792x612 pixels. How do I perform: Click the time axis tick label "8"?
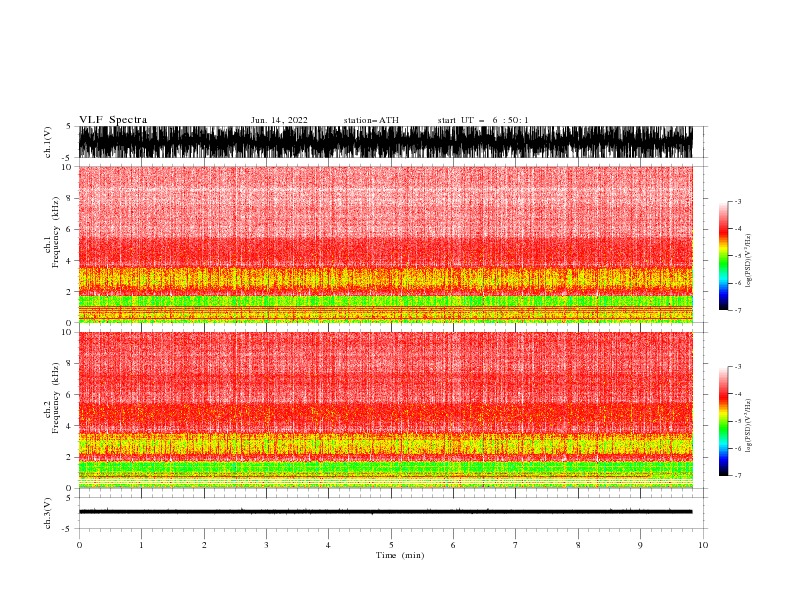pyautogui.click(x=578, y=545)
